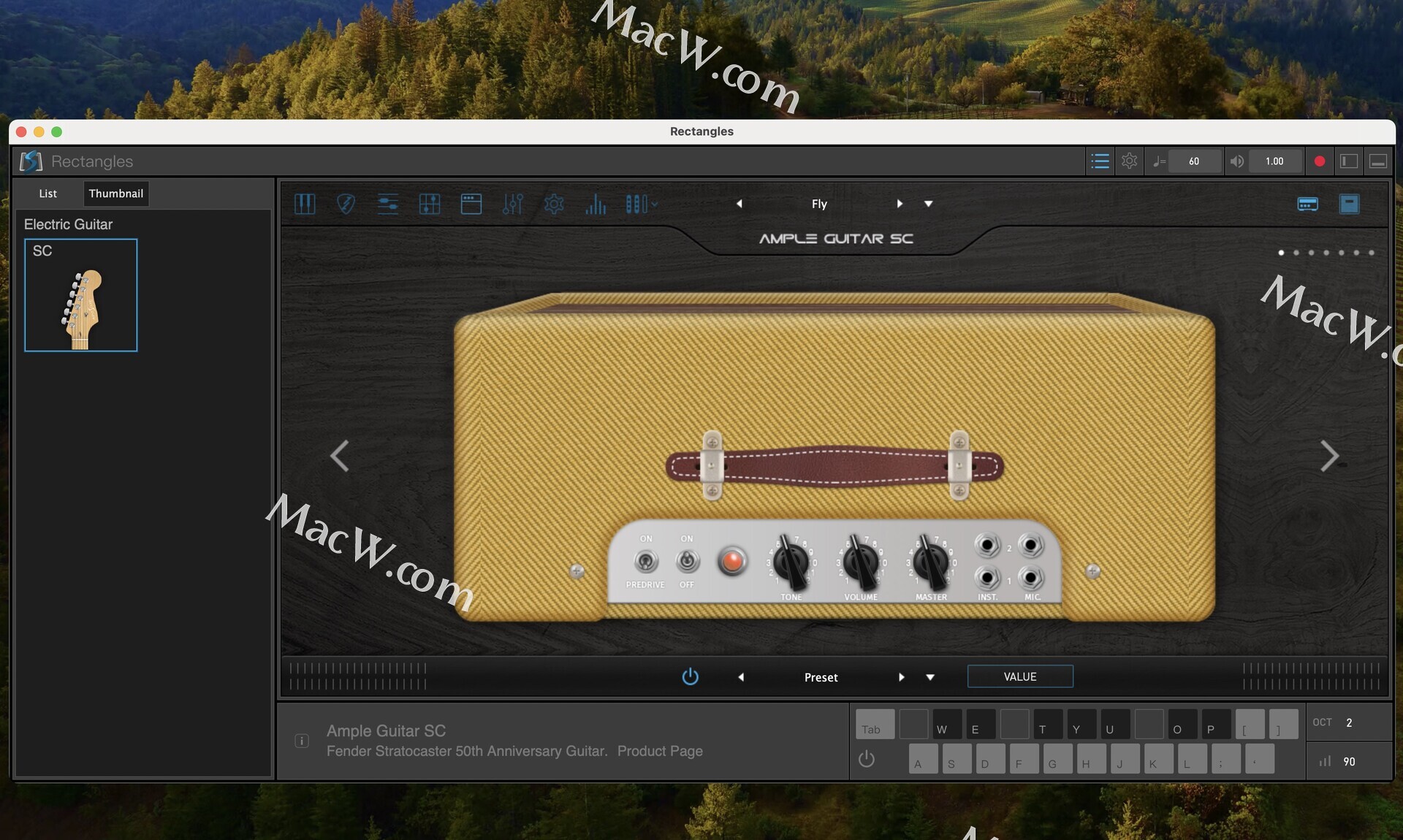Viewport: 1403px width, 840px height.
Task: Open the Product Page link
Action: click(x=660, y=751)
